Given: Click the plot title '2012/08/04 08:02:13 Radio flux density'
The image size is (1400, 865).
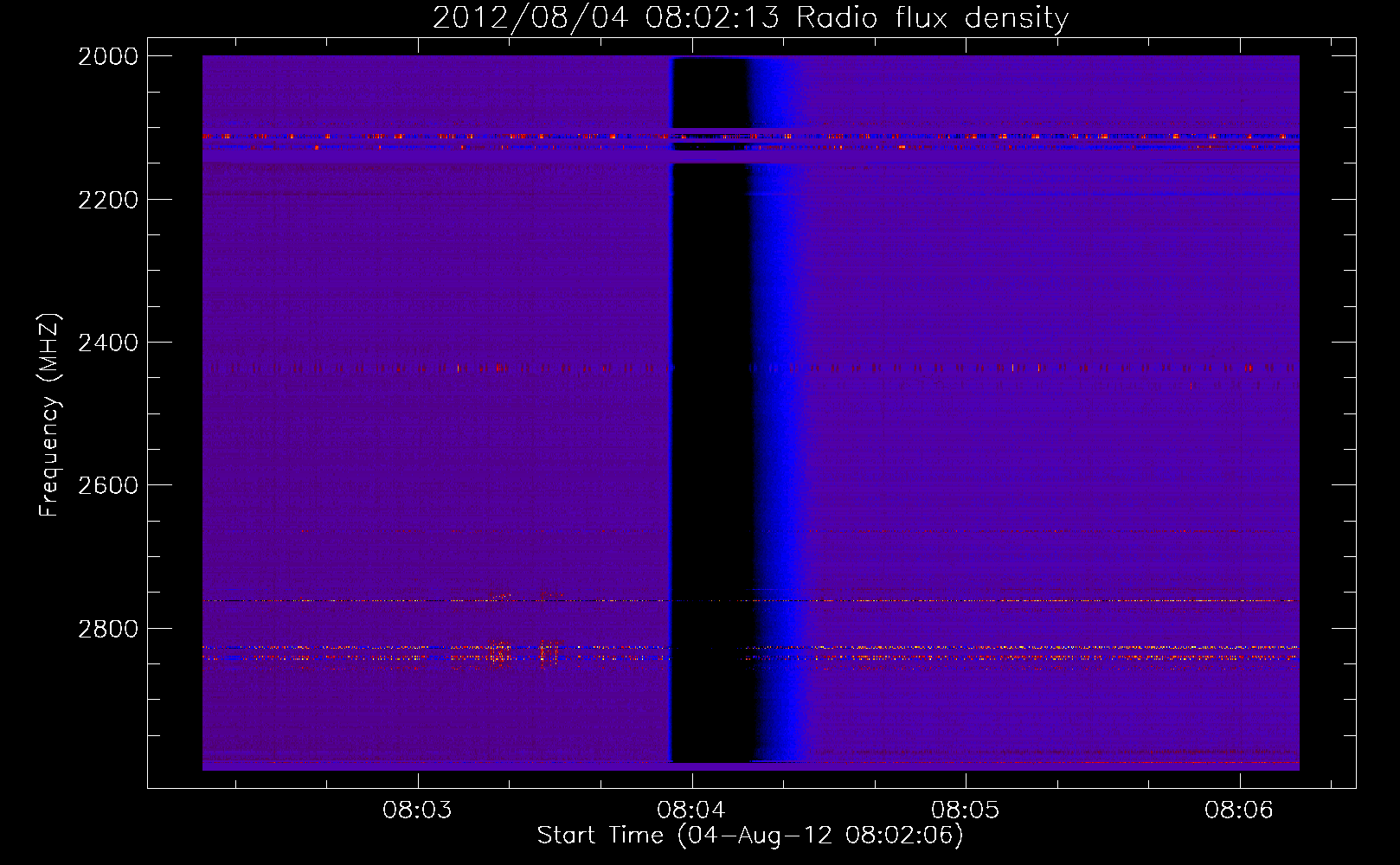Looking at the screenshot, I should [x=750, y=17].
